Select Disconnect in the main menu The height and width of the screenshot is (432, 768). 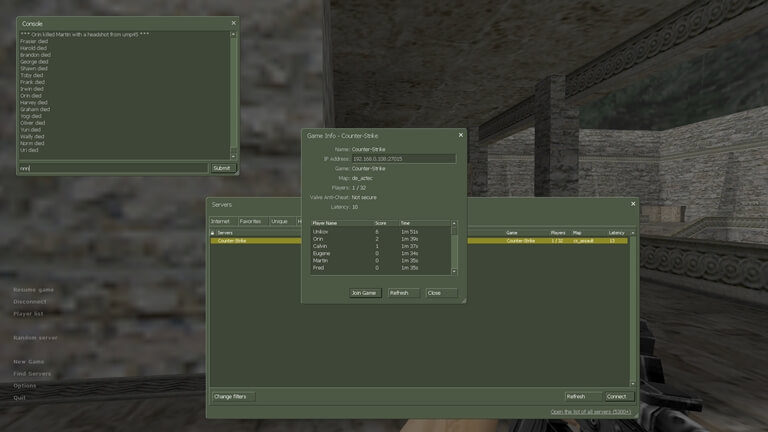coord(30,302)
